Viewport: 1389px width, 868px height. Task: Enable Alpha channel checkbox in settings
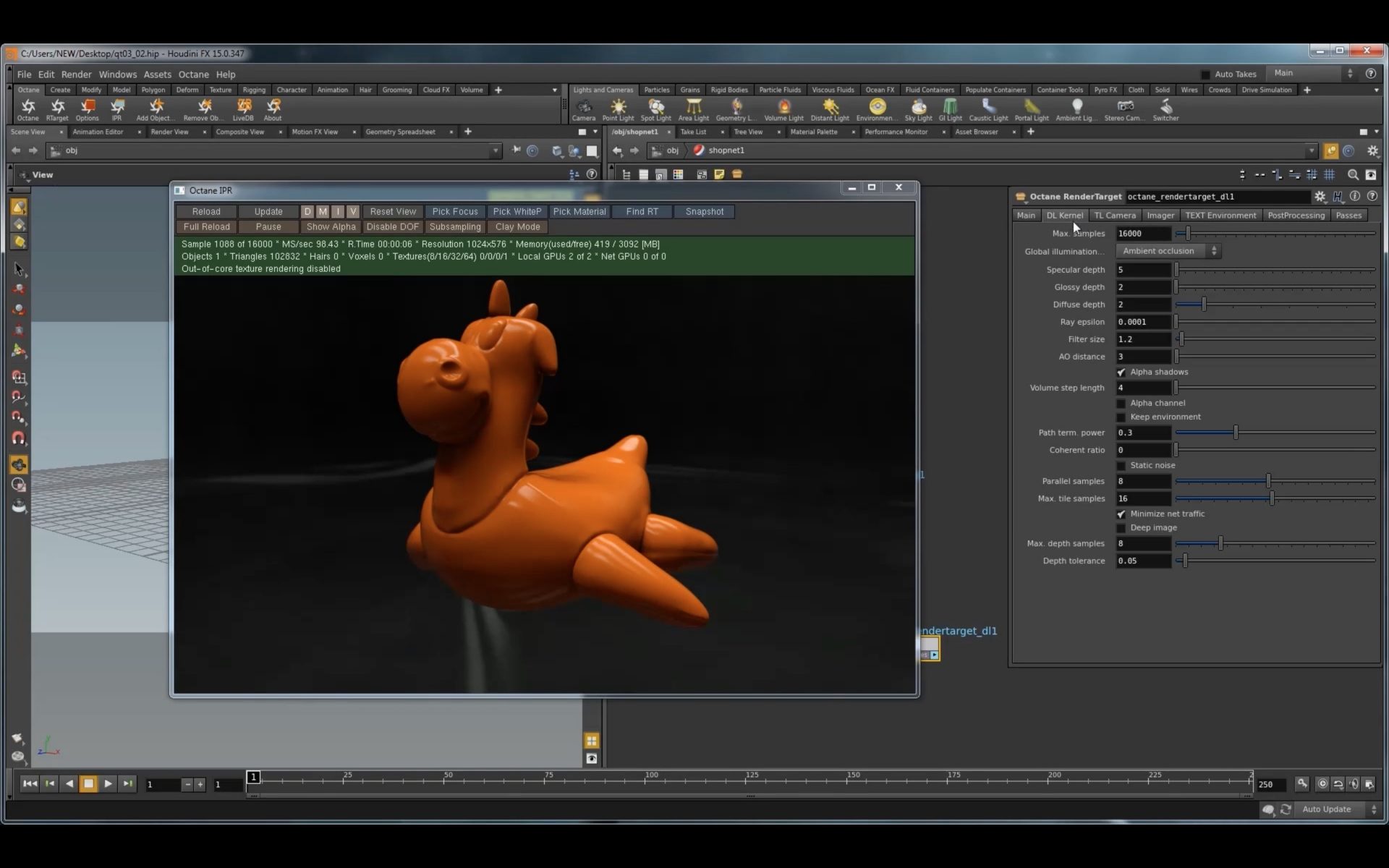1121,402
